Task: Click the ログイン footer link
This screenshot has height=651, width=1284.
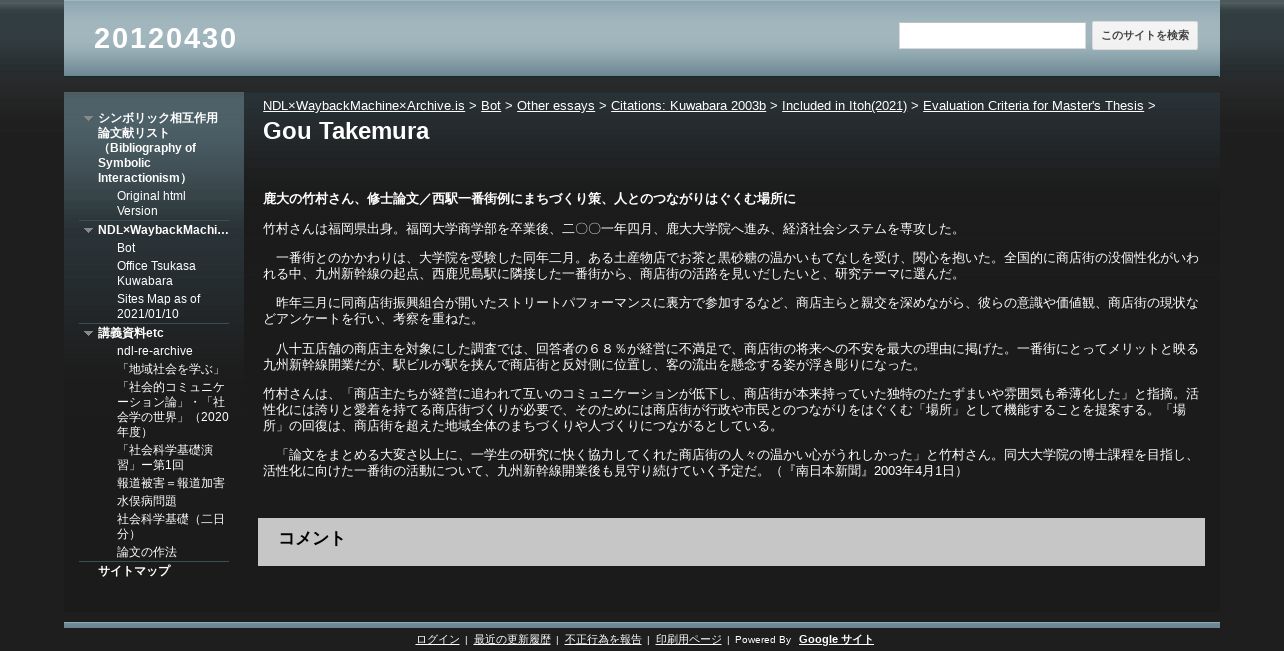Action: click(438, 640)
